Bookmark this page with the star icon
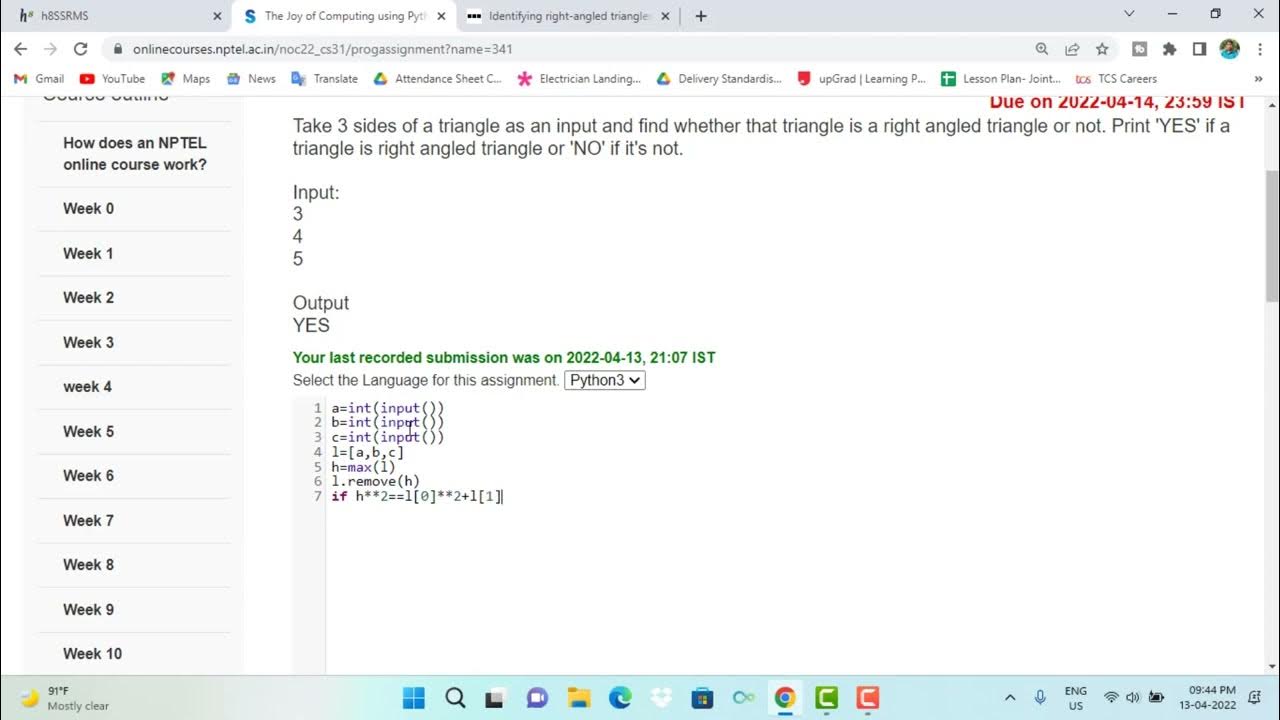The width and height of the screenshot is (1280, 720). click(x=1102, y=49)
